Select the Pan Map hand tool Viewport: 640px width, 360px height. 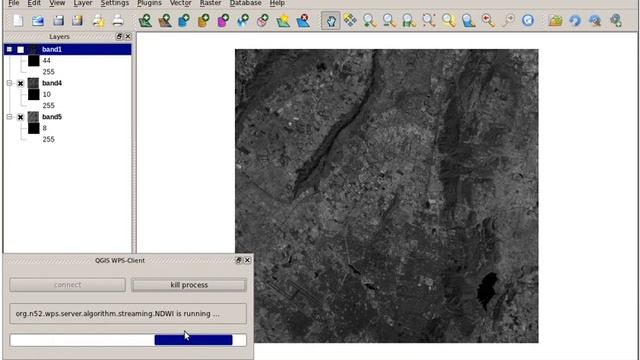tap(330, 20)
